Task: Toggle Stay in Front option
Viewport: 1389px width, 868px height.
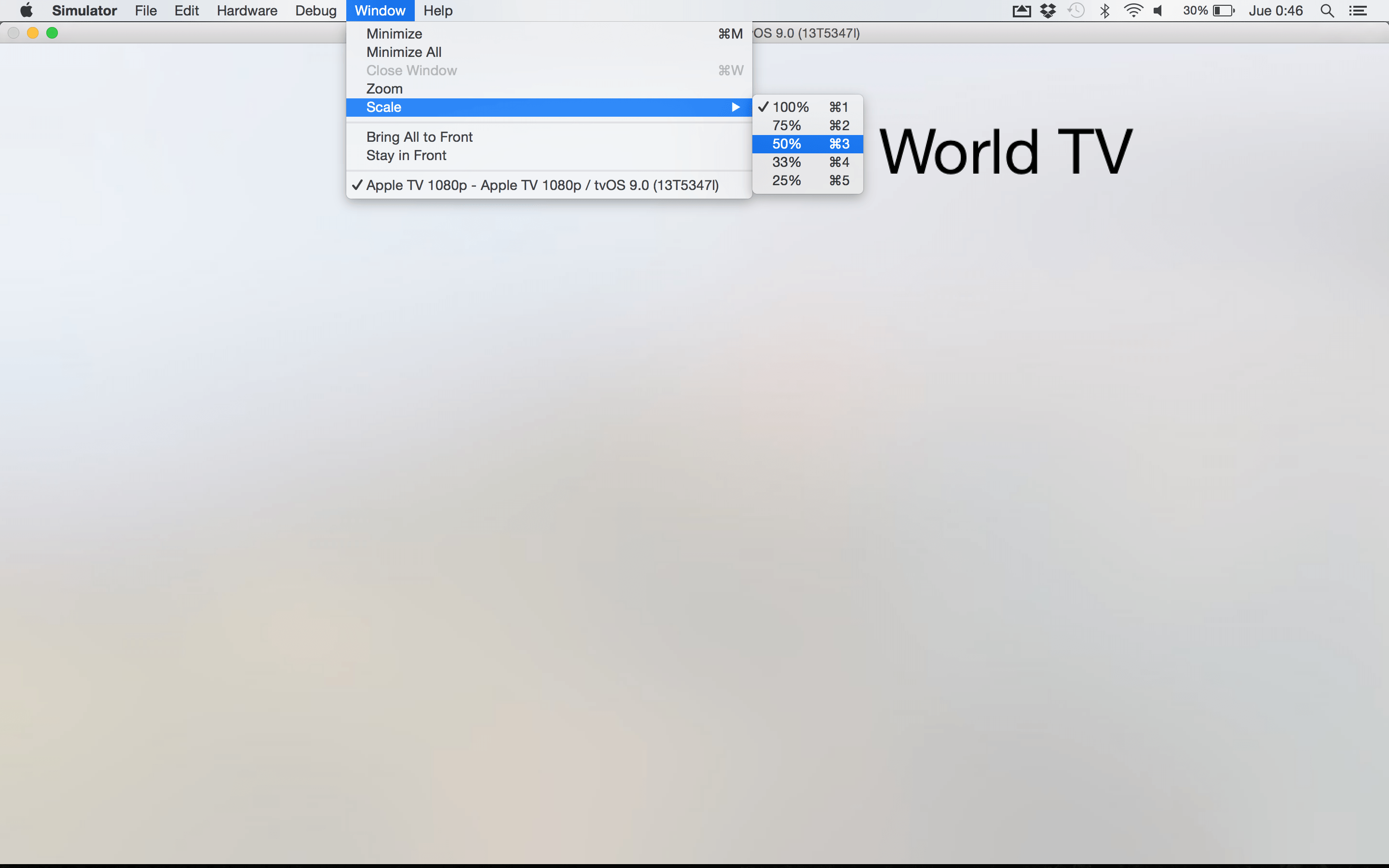Action: [406, 156]
